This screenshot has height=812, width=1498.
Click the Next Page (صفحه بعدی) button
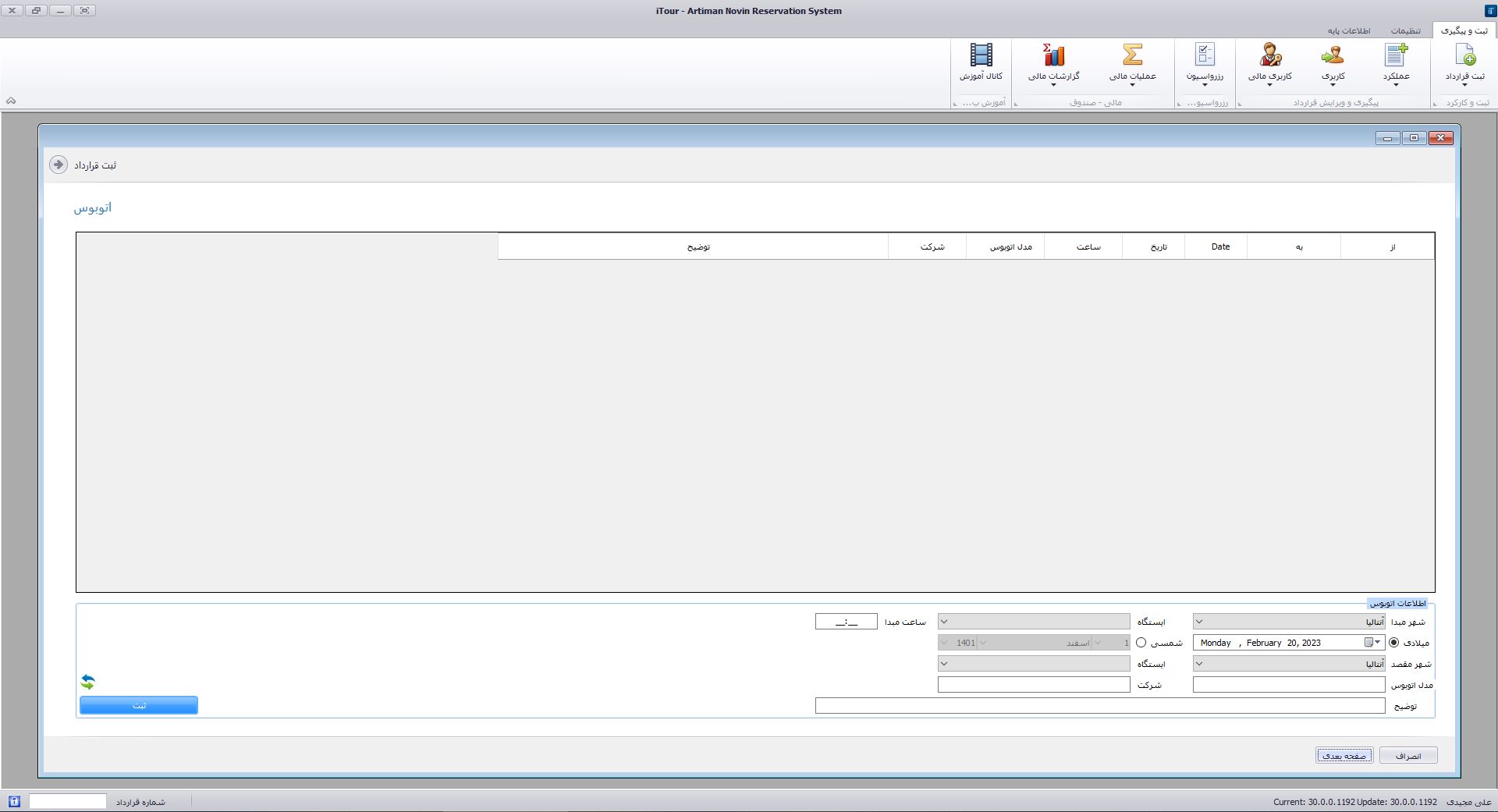click(x=1344, y=756)
